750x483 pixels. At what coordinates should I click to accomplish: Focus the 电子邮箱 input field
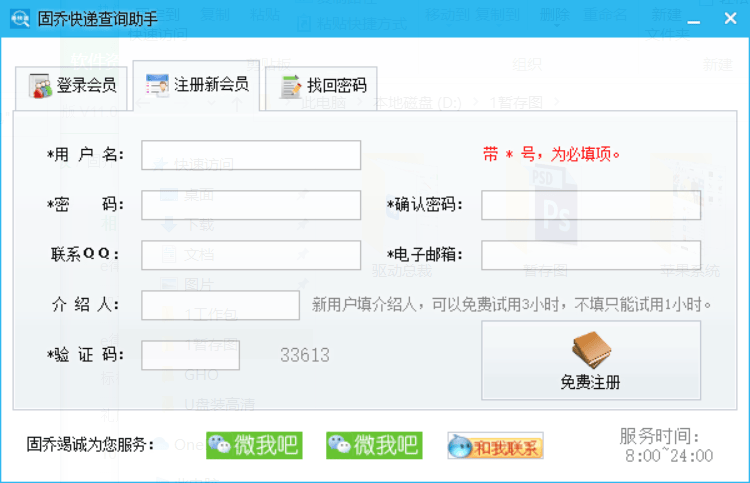tap(591, 255)
